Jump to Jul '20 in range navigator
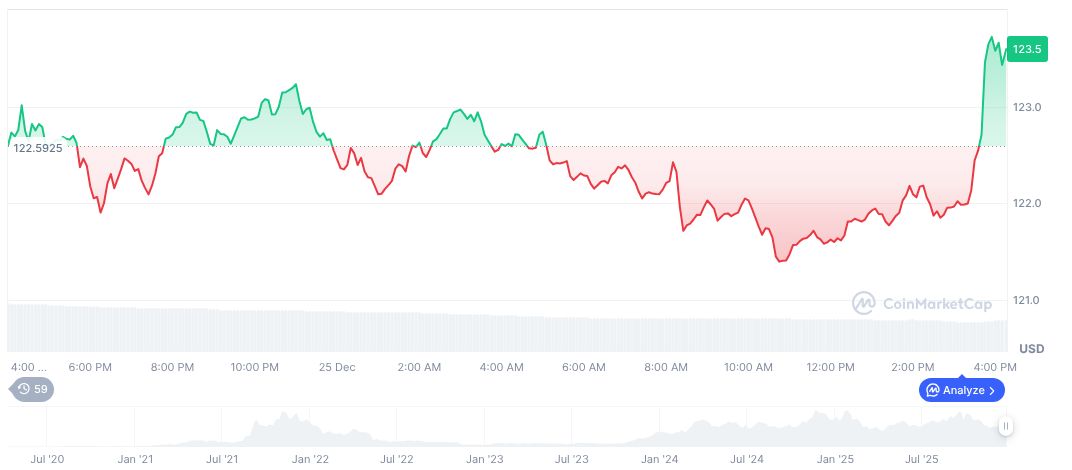 coord(47,460)
